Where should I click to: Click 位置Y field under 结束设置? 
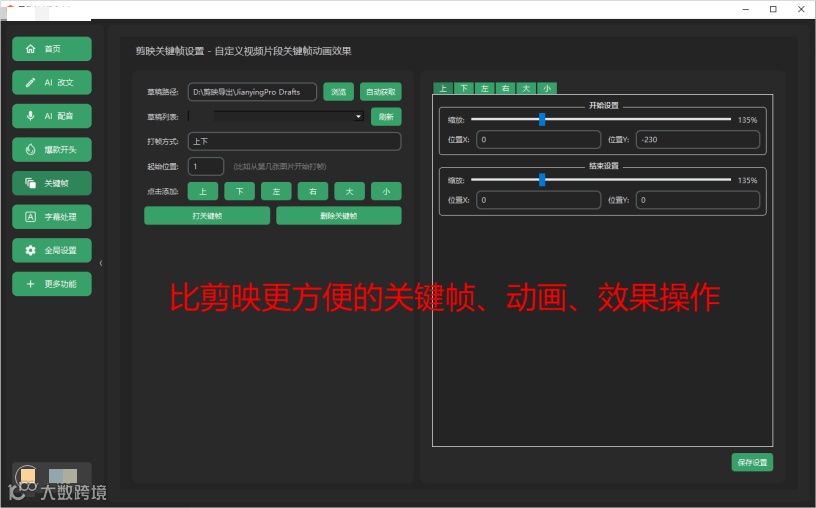coord(698,200)
